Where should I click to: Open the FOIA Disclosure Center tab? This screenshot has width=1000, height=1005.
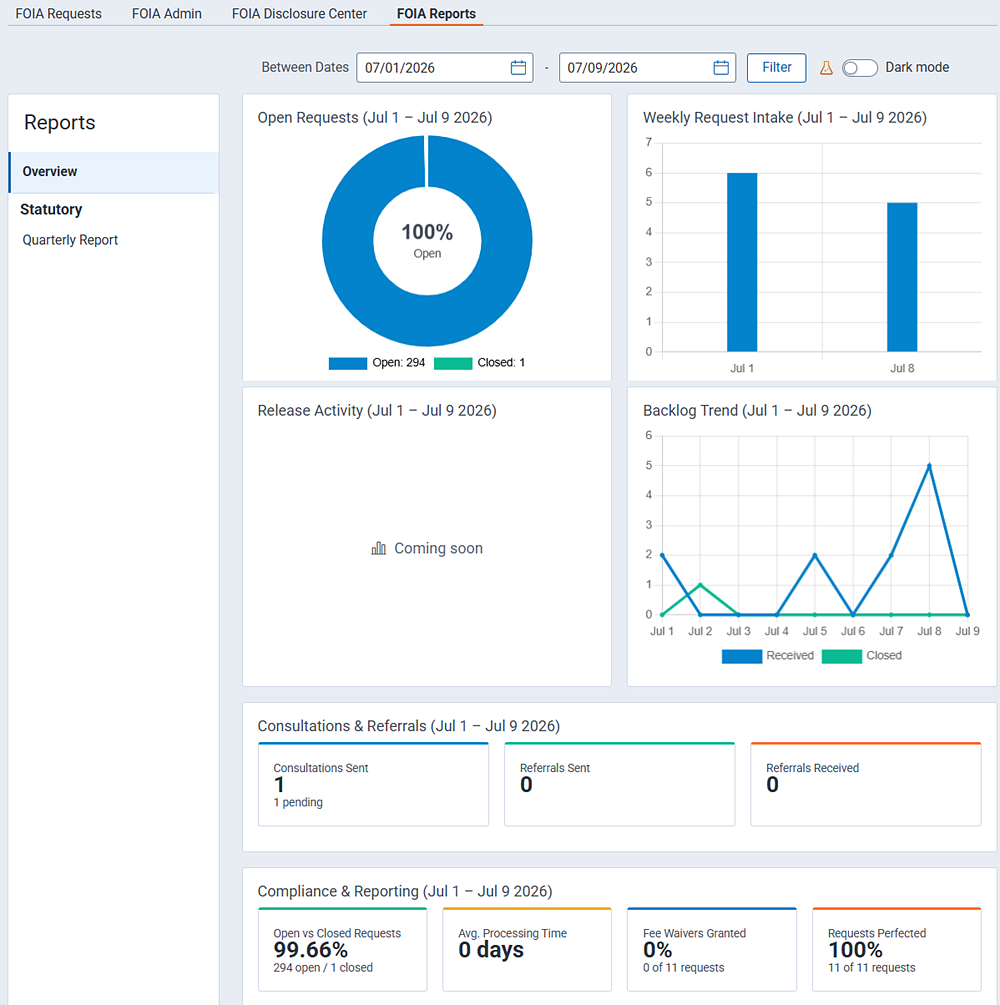[299, 13]
